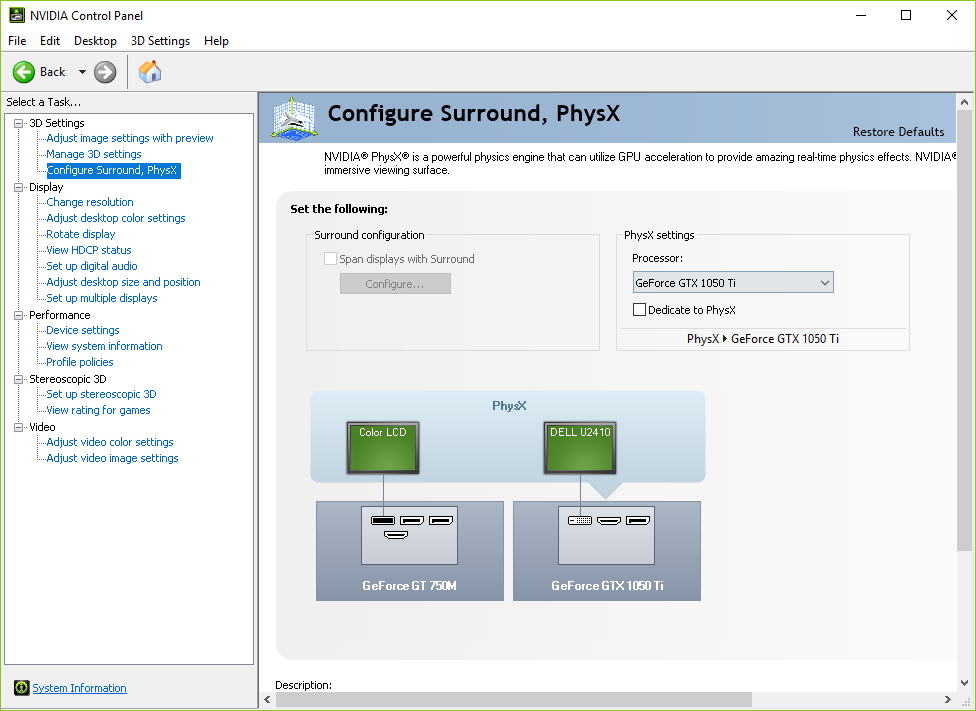Collapse the 3D Settings tree node

(x=19, y=123)
